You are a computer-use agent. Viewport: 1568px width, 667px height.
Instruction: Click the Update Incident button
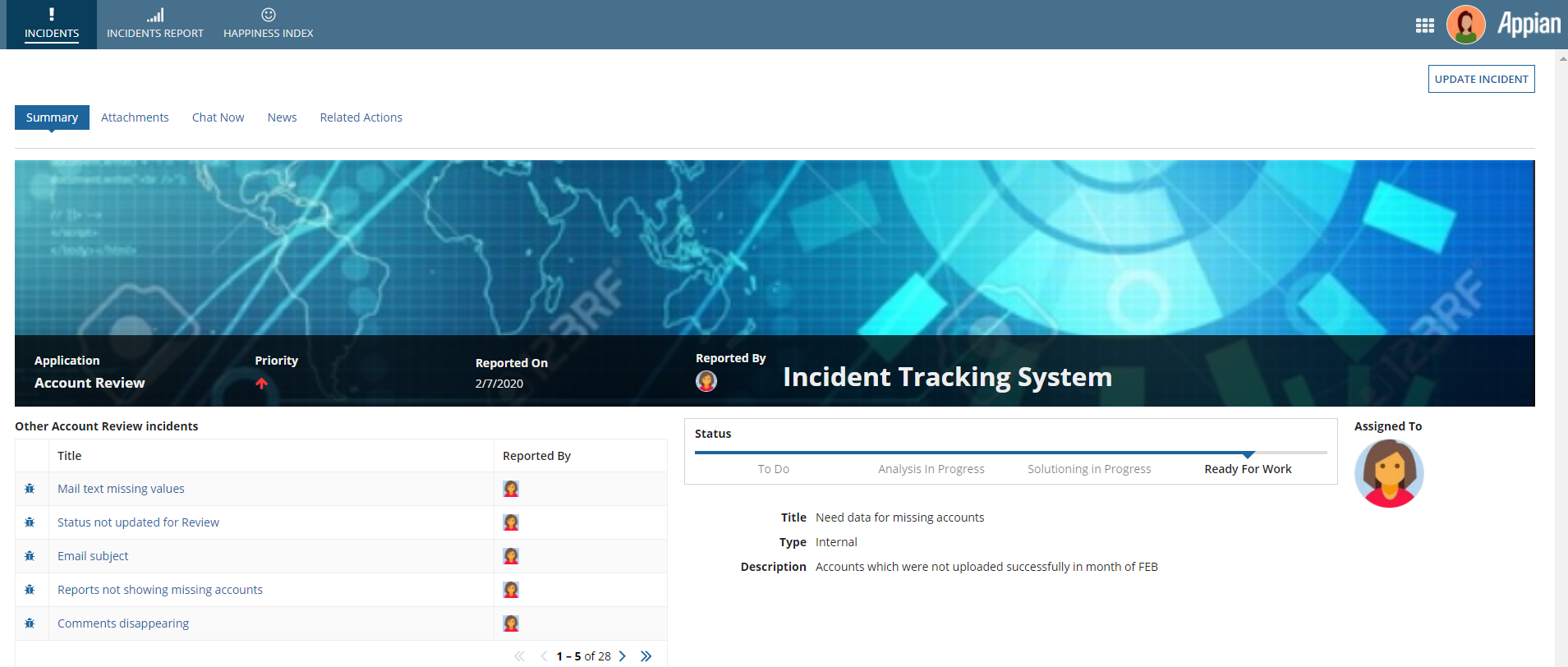[x=1482, y=79]
